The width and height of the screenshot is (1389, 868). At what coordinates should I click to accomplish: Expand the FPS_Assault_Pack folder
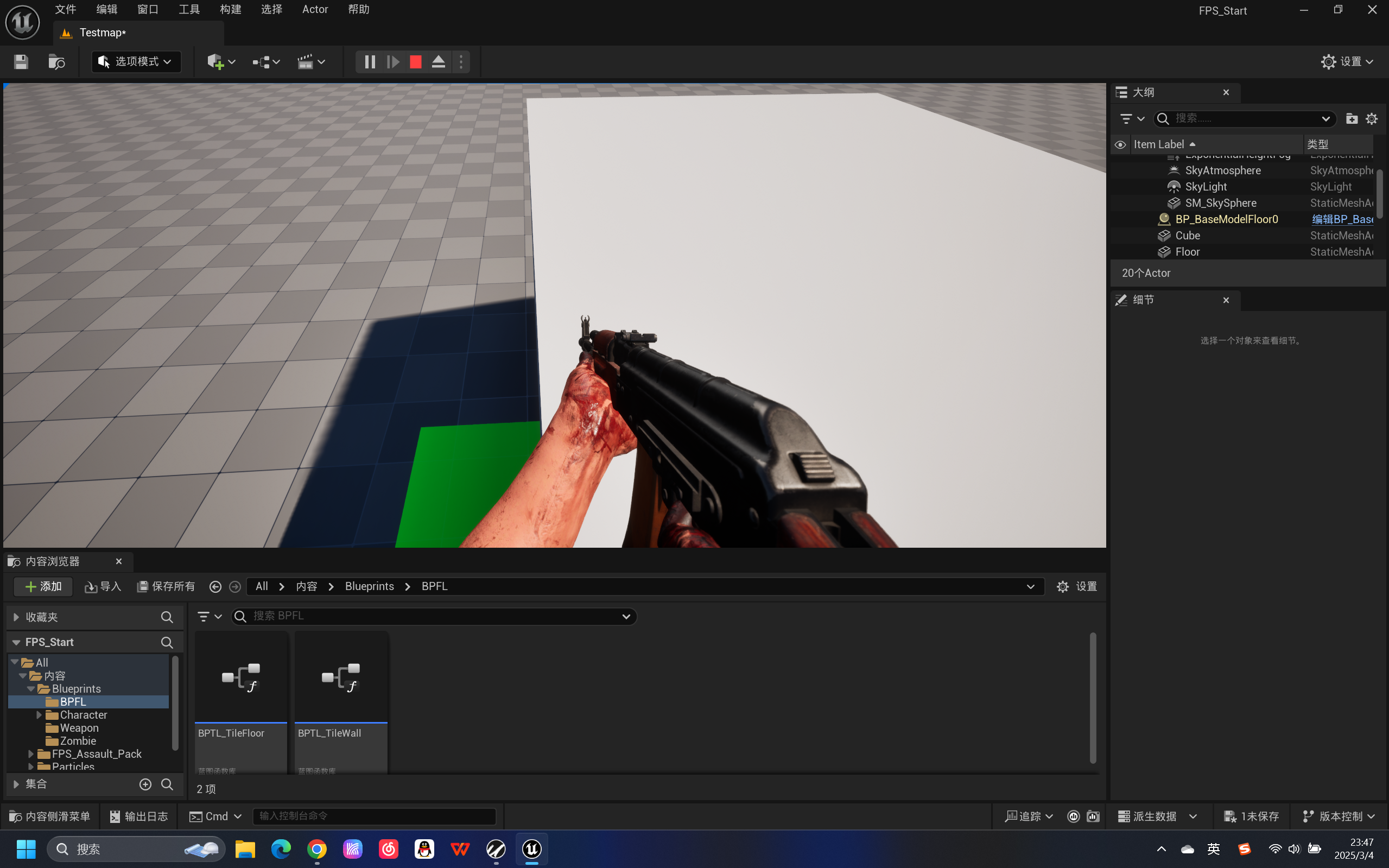(x=30, y=754)
